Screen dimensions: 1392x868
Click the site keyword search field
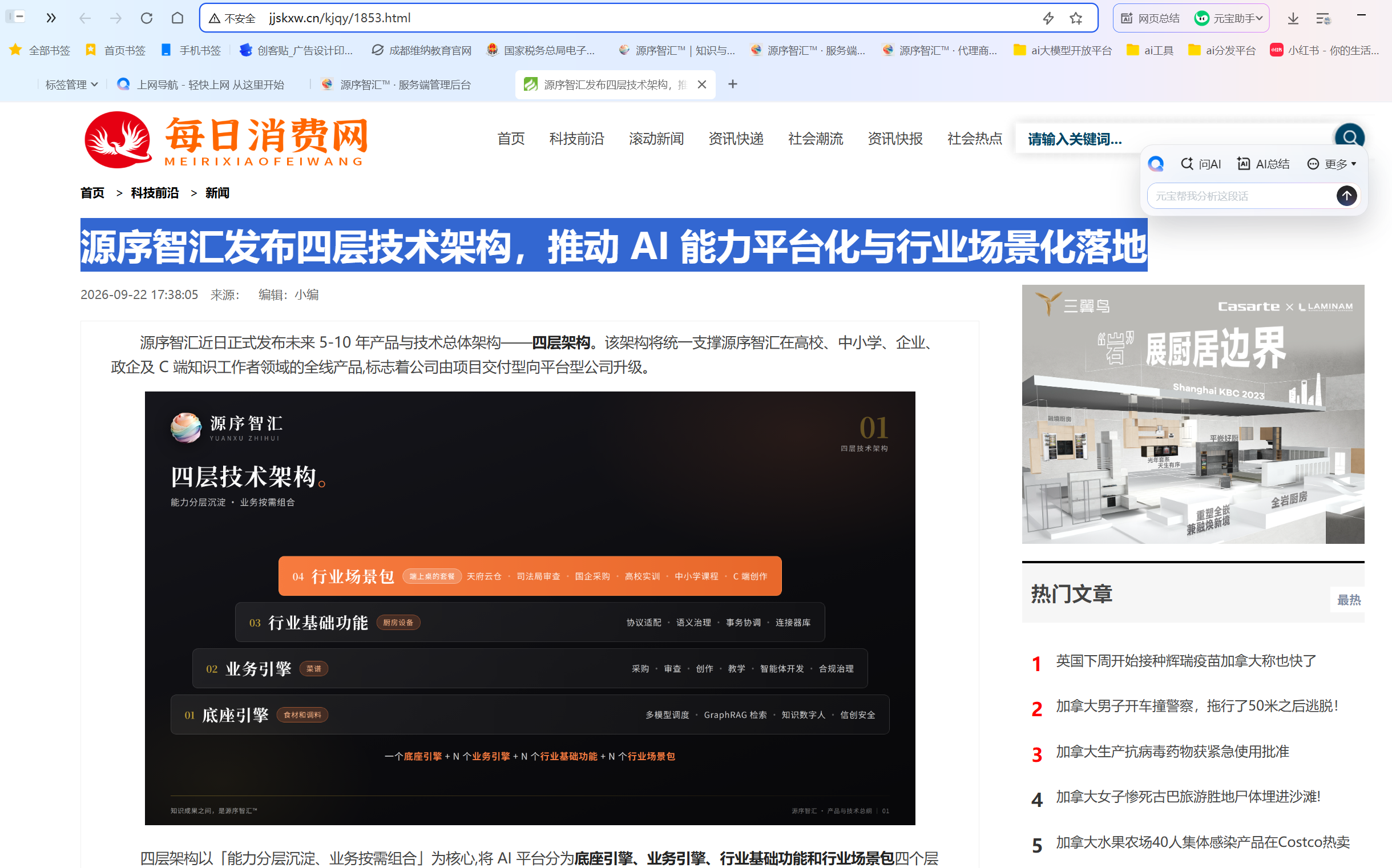click(1174, 138)
